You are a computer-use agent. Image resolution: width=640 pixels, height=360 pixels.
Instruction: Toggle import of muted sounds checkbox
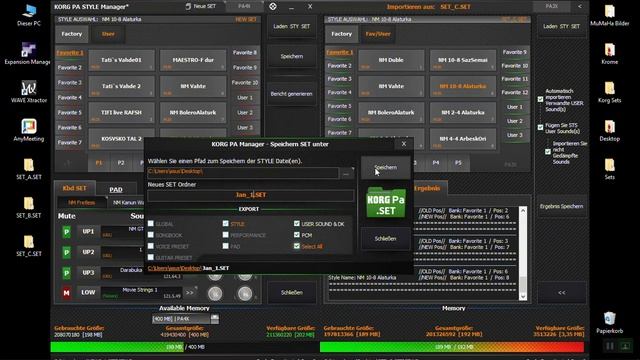pyautogui.click(x=548, y=152)
